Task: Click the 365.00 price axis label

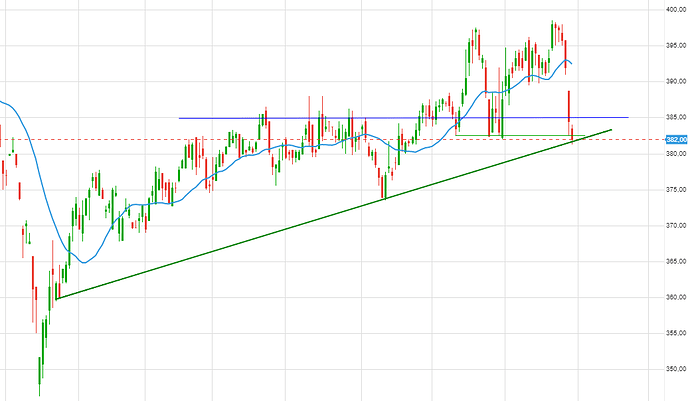Action: point(673,262)
